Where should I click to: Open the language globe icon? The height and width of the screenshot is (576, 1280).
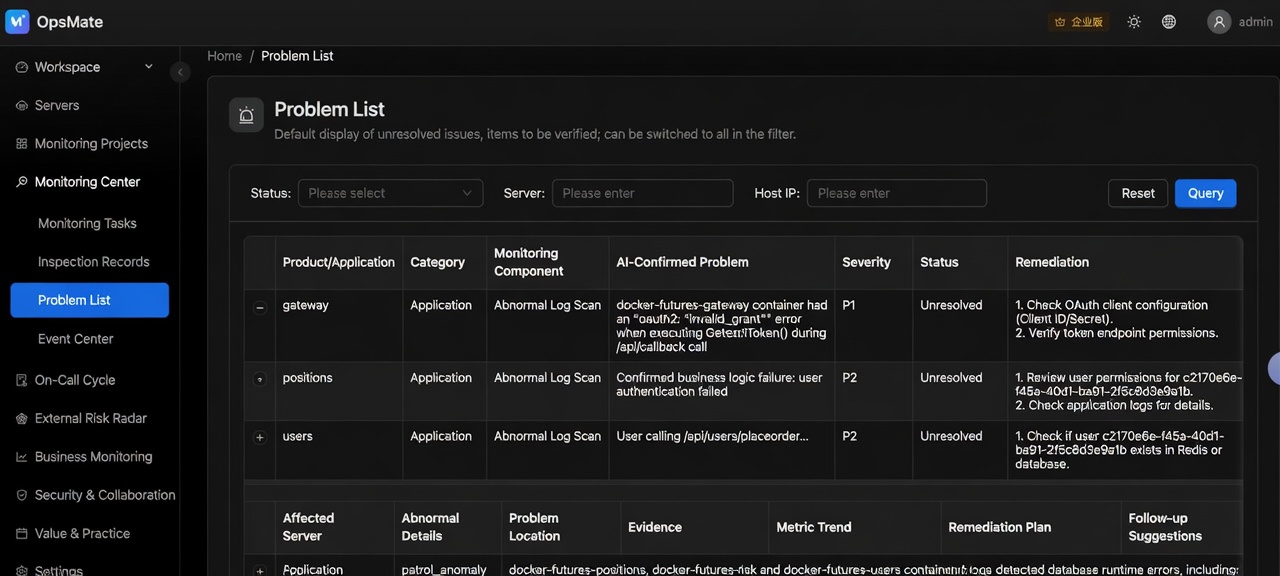tap(1169, 22)
